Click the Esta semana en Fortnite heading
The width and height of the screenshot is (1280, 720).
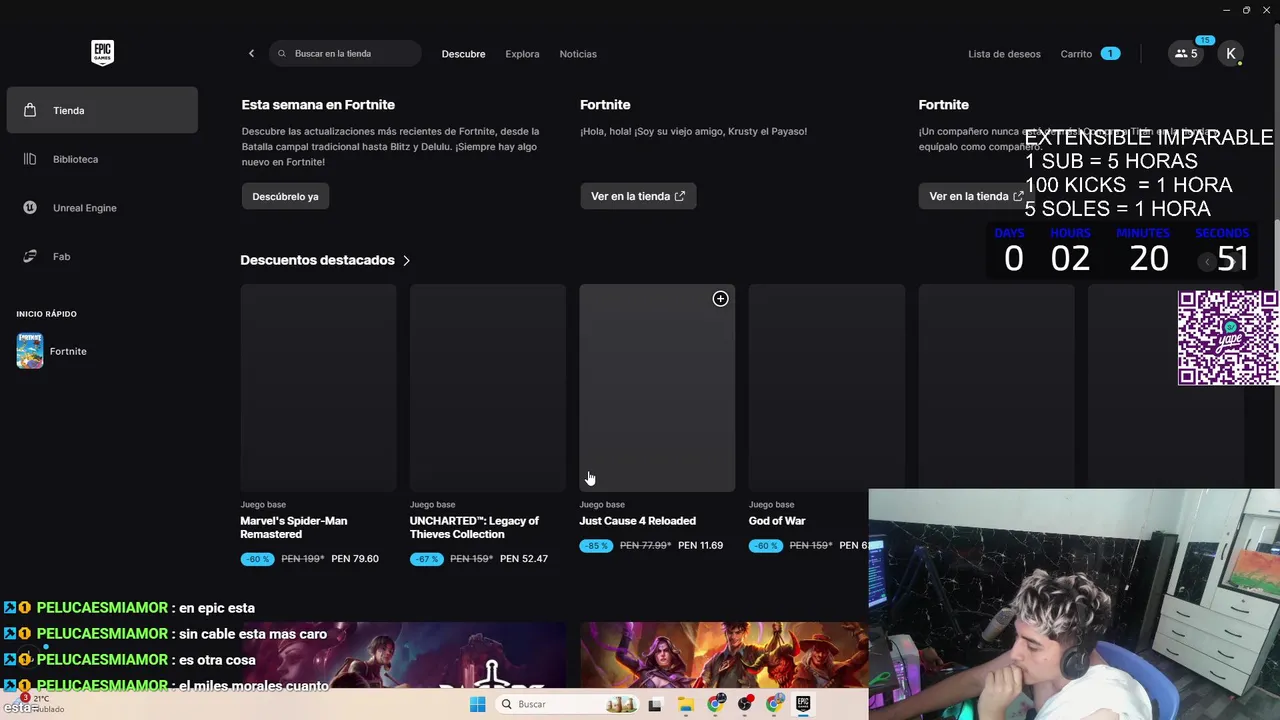click(x=318, y=105)
